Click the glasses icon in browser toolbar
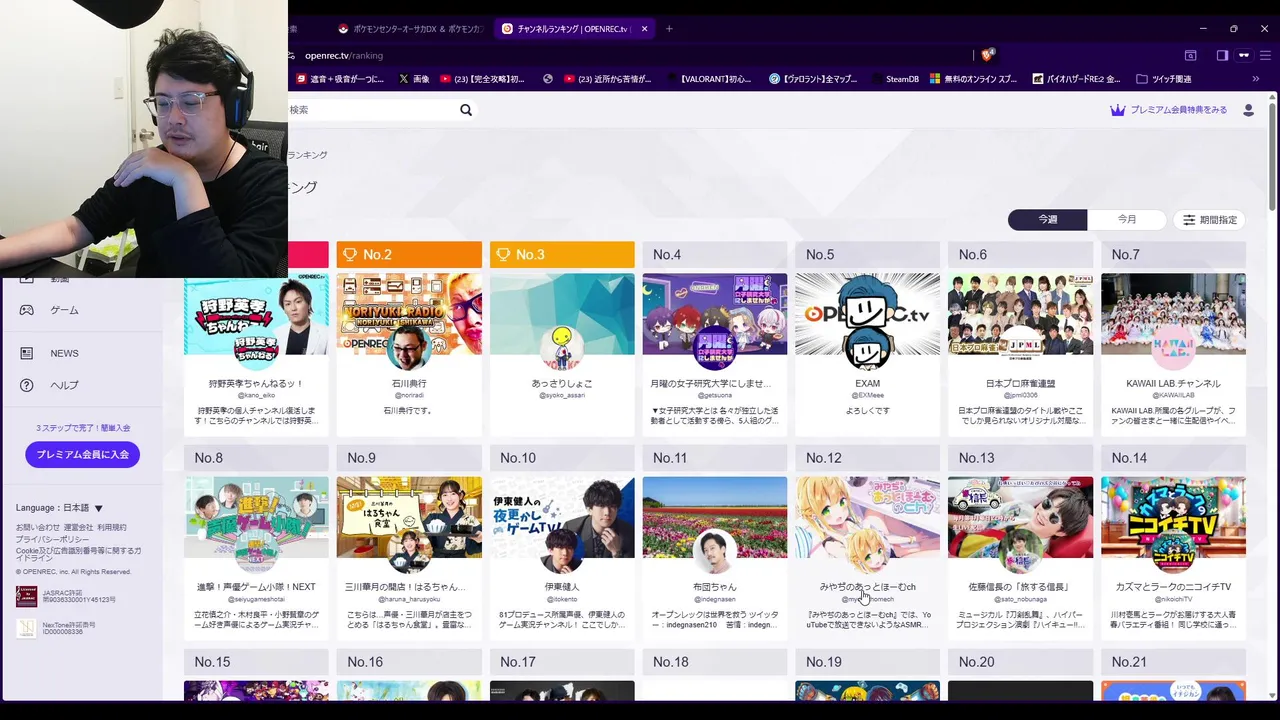This screenshot has height=720, width=1280. (x=1244, y=55)
